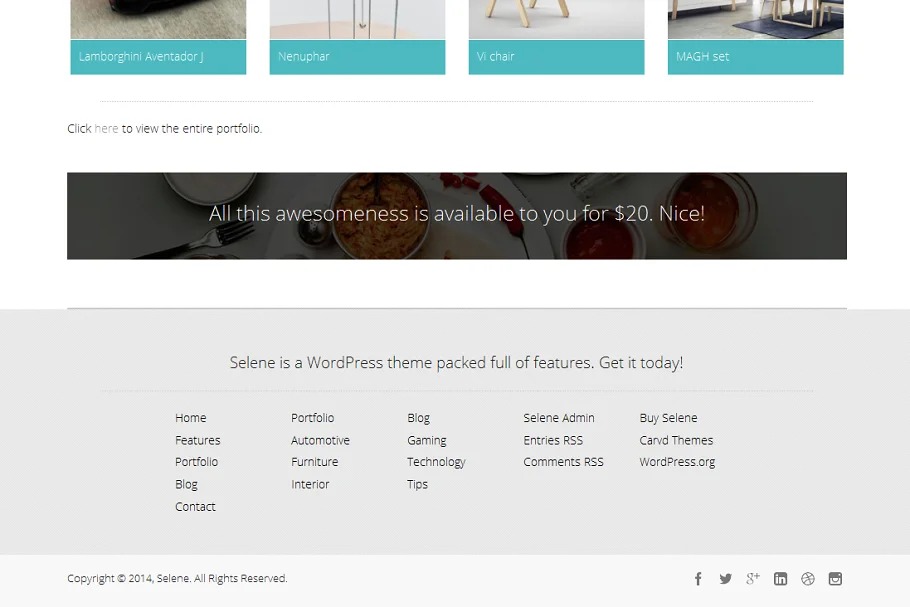Select the Automotive category link
910x607 pixels.
point(320,440)
